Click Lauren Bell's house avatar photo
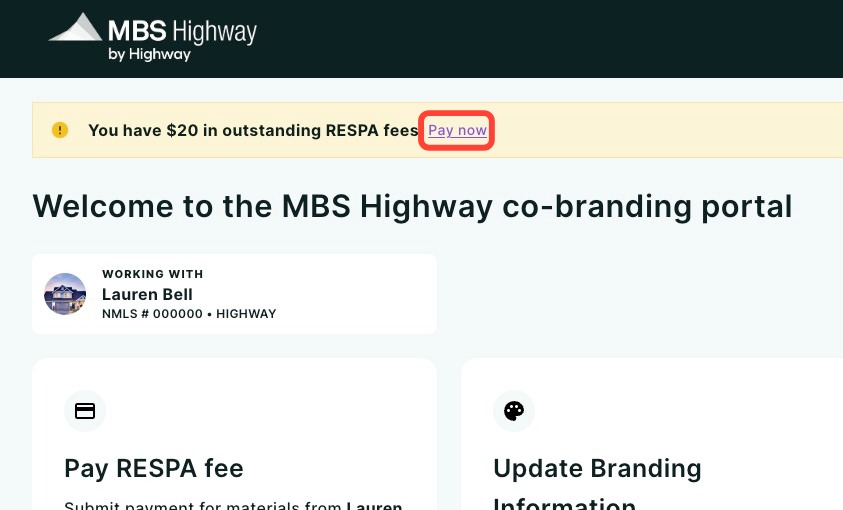This screenshot has height=510, width=843. tap(65, 293)
